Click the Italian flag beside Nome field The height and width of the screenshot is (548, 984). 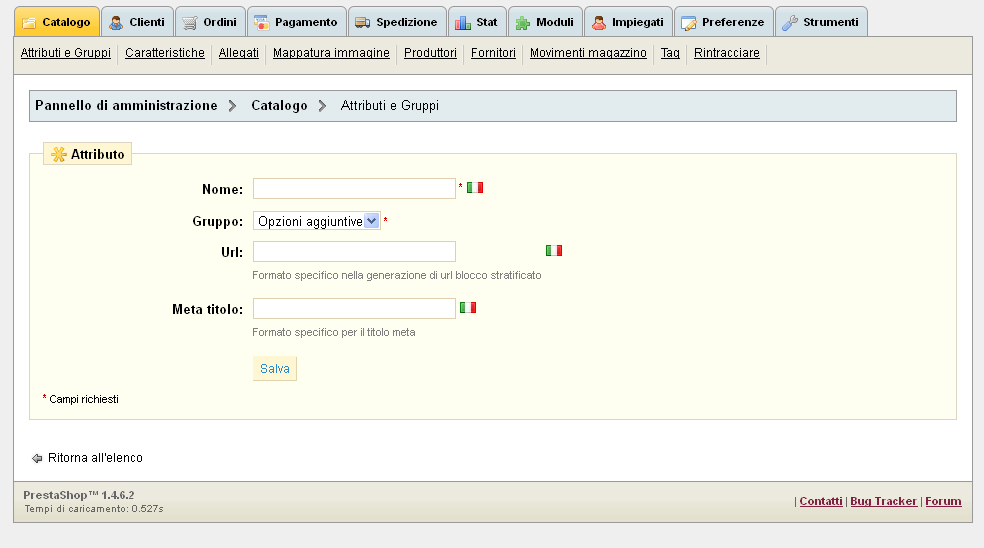475,187
